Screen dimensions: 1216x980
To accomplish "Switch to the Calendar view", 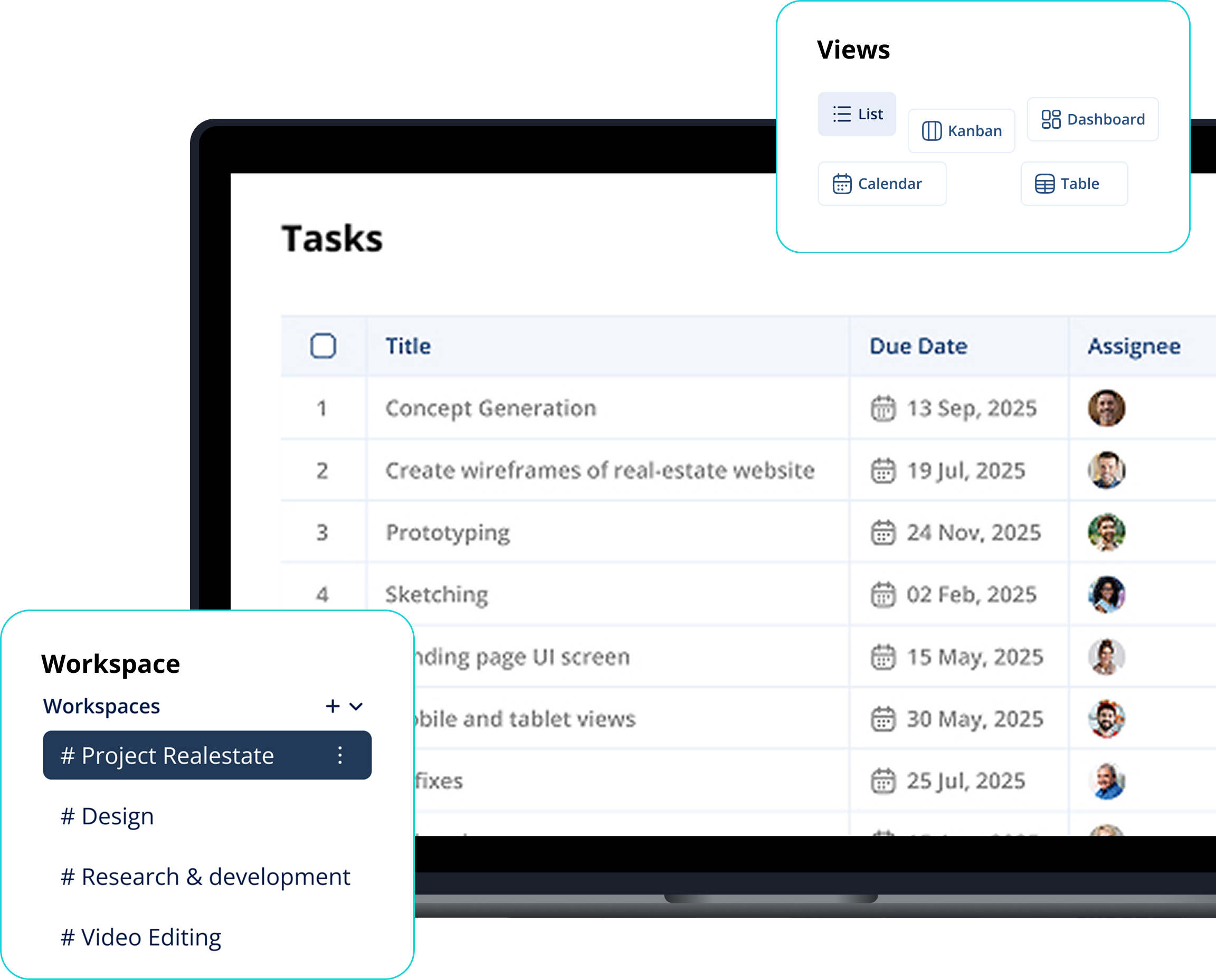I will click(x=881, y=184).
